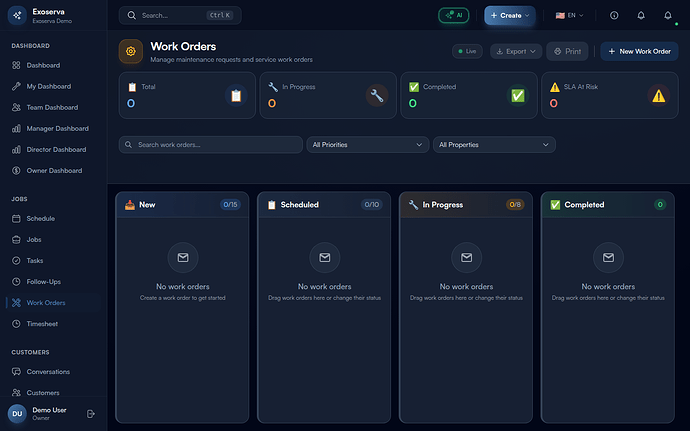This screenshot has height=431, width=690.
Task: Open the Create dropdown menu
Action: (509, 16)
